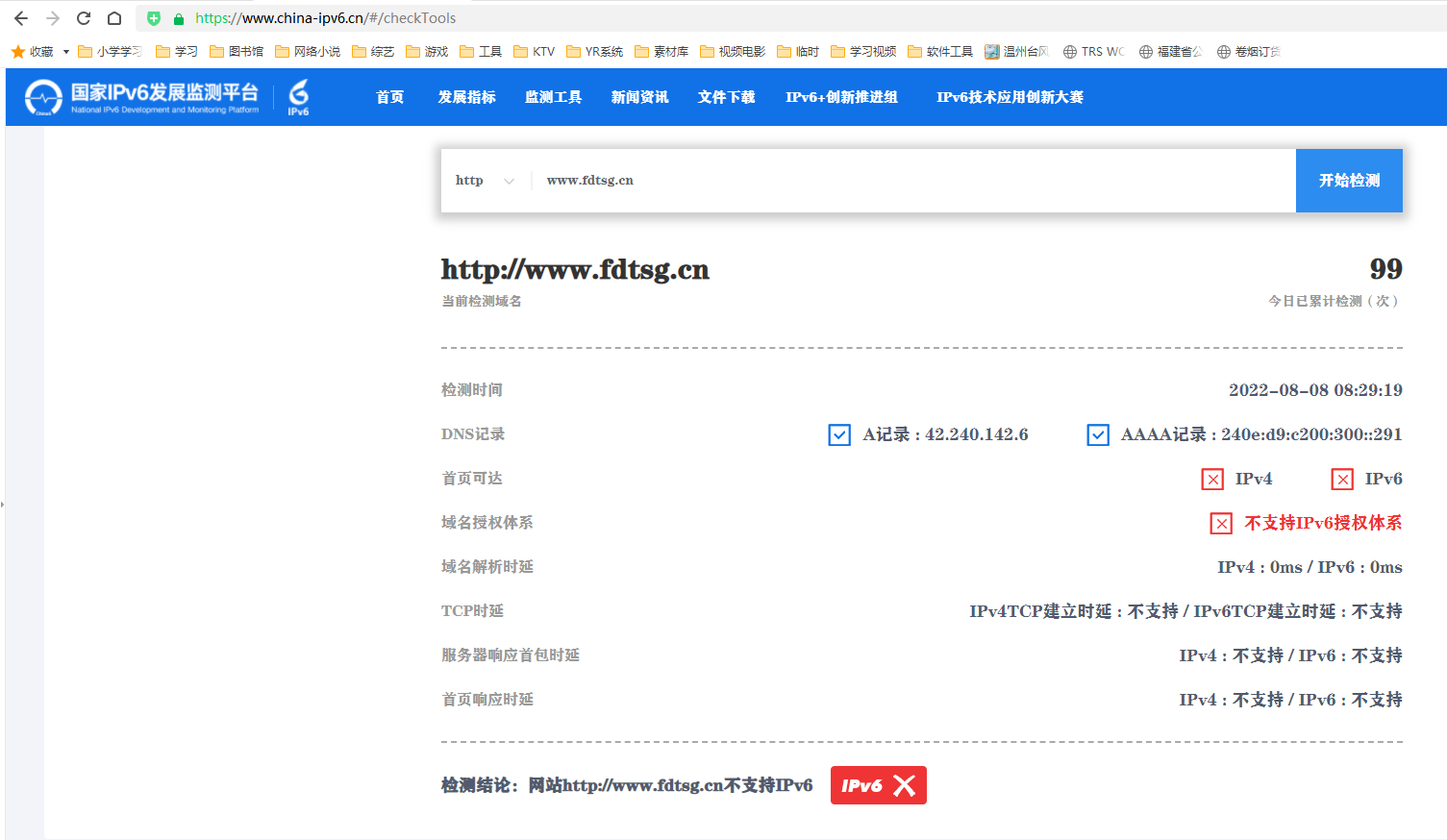Reload the page with refresh icon

(84, 18)
